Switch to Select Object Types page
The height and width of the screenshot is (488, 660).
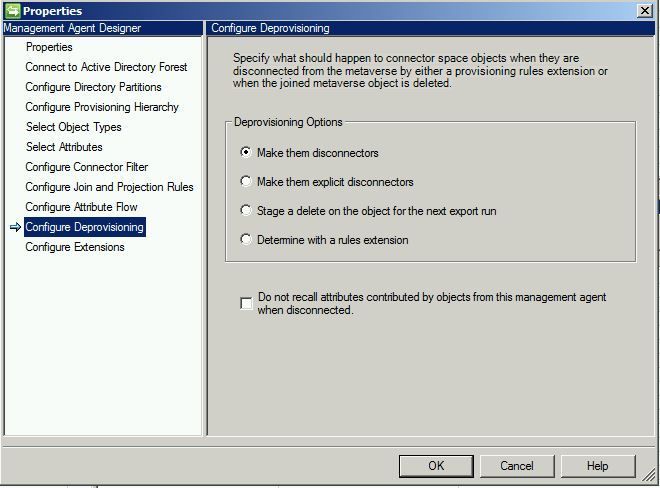click(x=74, y=127)
